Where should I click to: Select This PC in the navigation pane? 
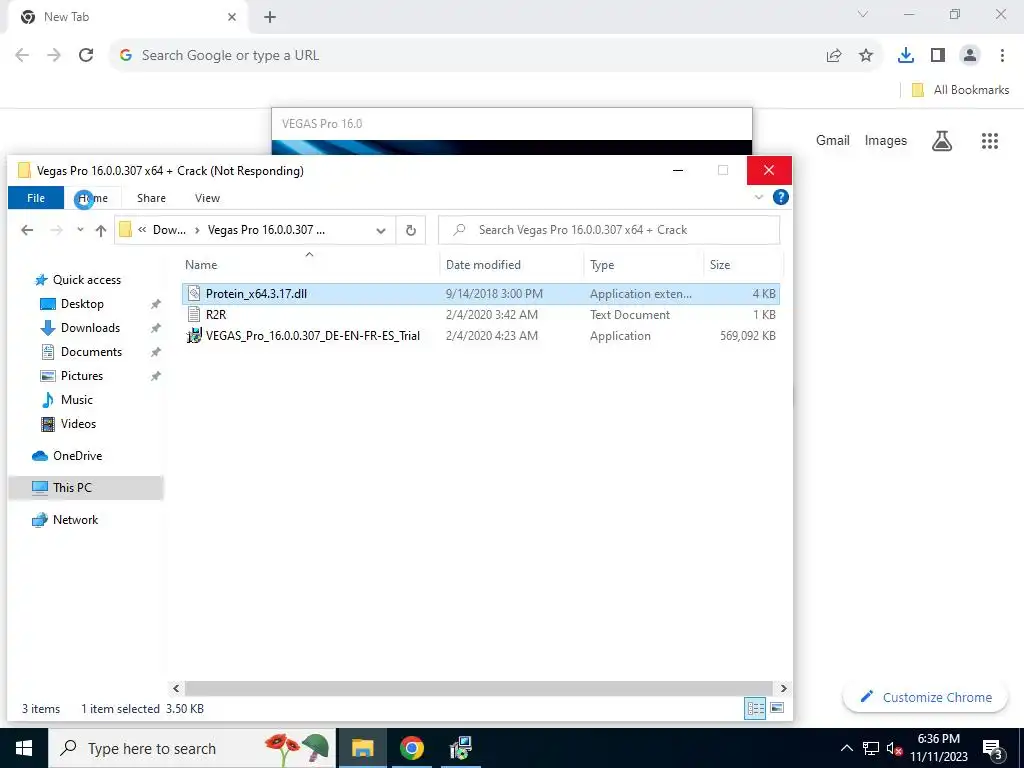pos(86,488)
